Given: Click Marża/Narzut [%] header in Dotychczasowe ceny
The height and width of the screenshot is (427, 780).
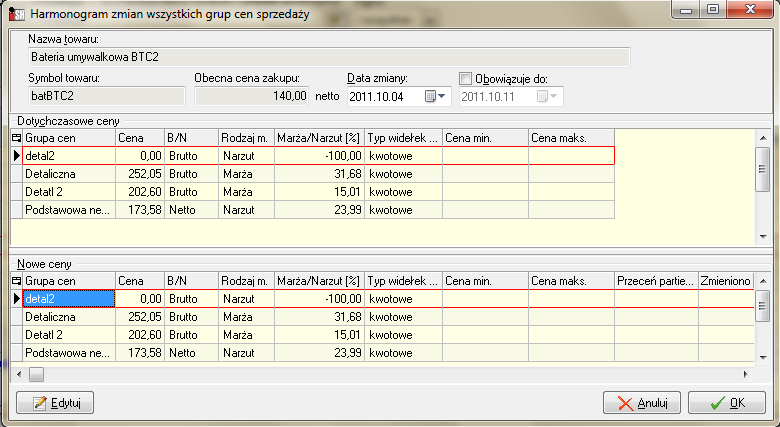Looking at the screenshot, I should point(320,138).
